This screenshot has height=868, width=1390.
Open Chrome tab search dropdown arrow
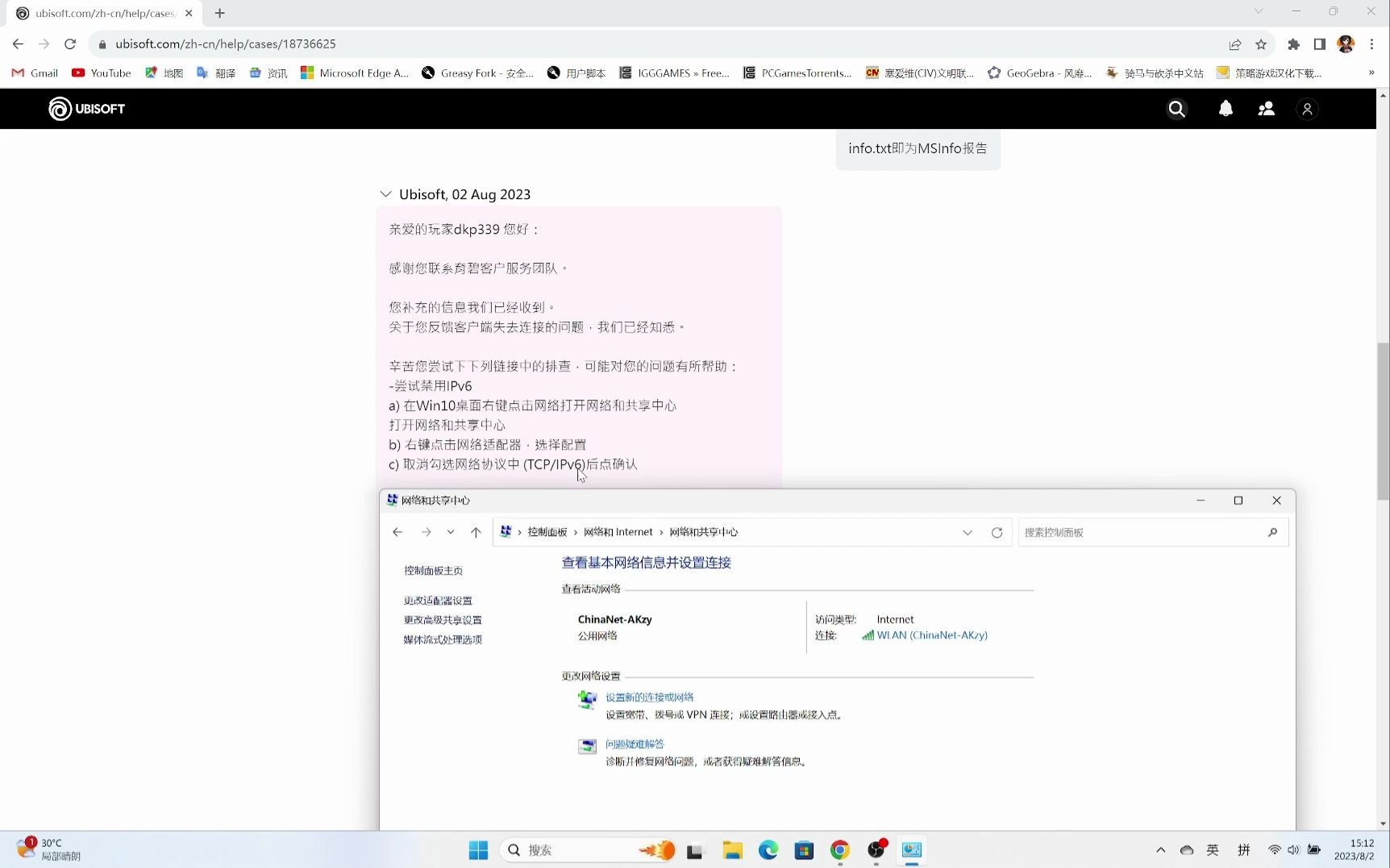(x=1259, y=11)
